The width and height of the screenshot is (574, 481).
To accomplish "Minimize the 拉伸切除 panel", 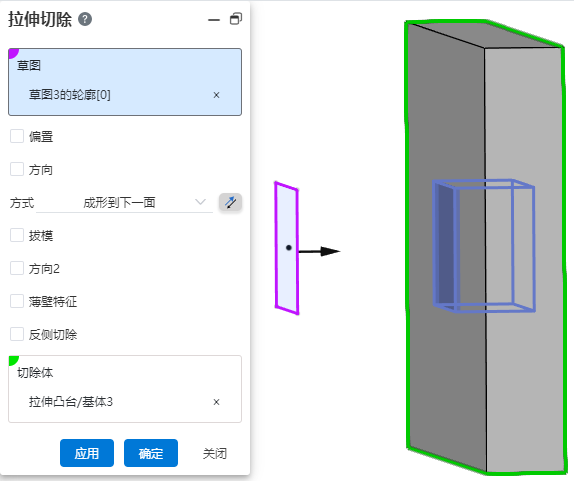I will click(x=214, y=20).
